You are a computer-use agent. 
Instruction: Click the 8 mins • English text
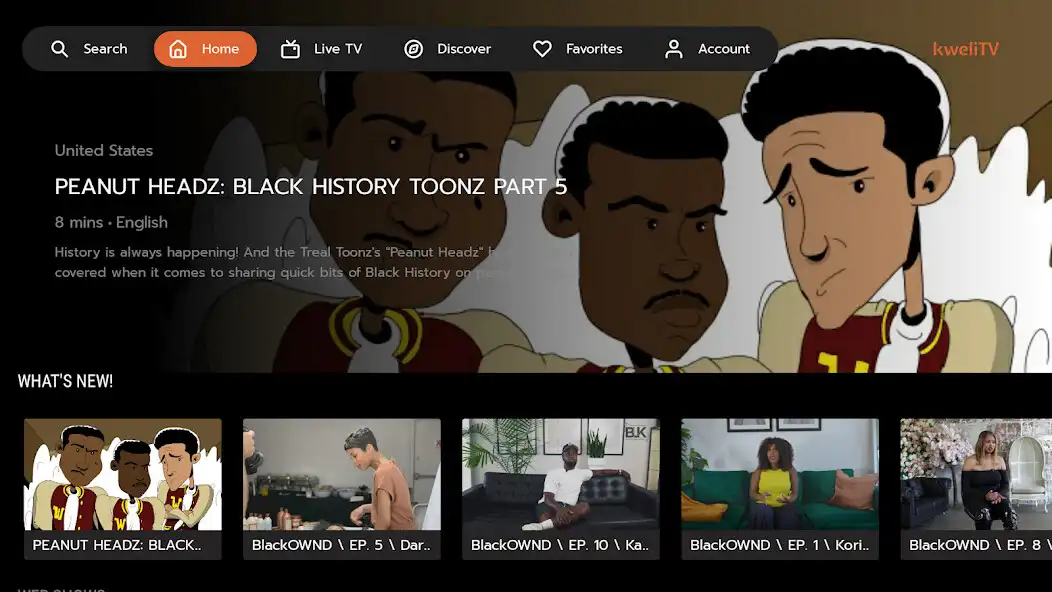pos(111,222)
